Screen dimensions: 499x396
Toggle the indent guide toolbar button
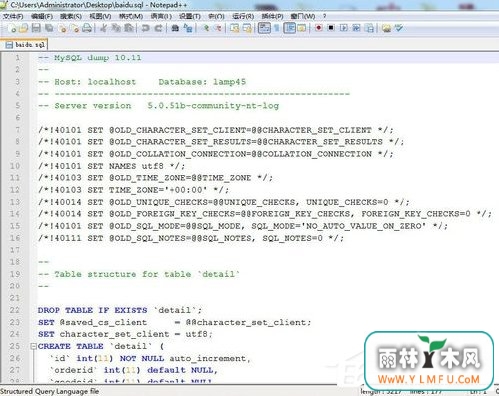289,28
